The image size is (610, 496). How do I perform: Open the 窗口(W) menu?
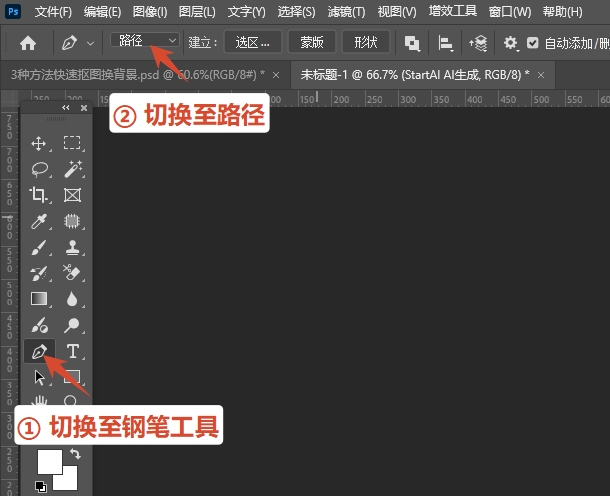tap(510, 12)
